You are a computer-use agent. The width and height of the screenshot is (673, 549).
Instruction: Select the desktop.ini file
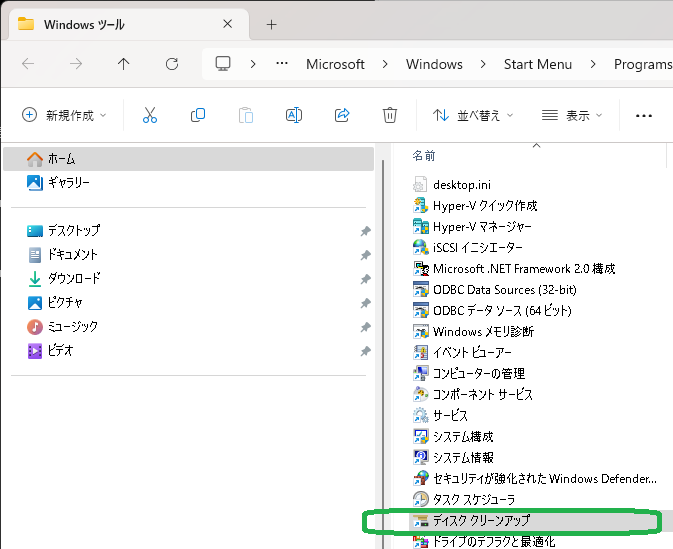click(x=452, y=185)
